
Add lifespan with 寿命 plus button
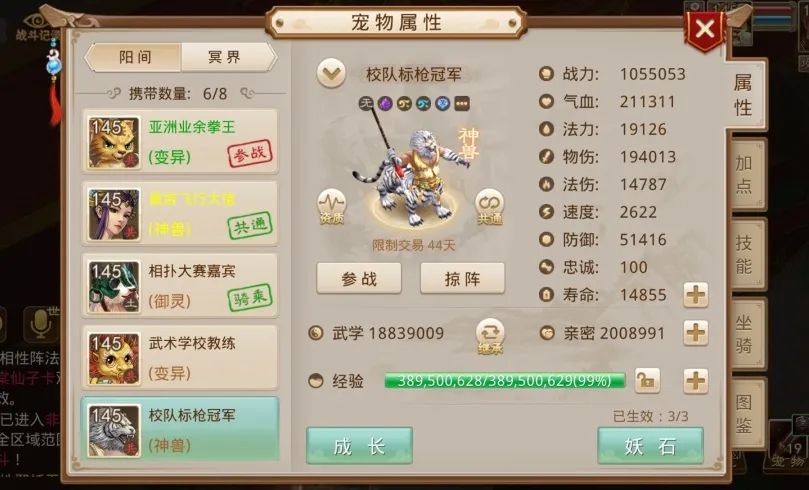[x=695, y=295]
